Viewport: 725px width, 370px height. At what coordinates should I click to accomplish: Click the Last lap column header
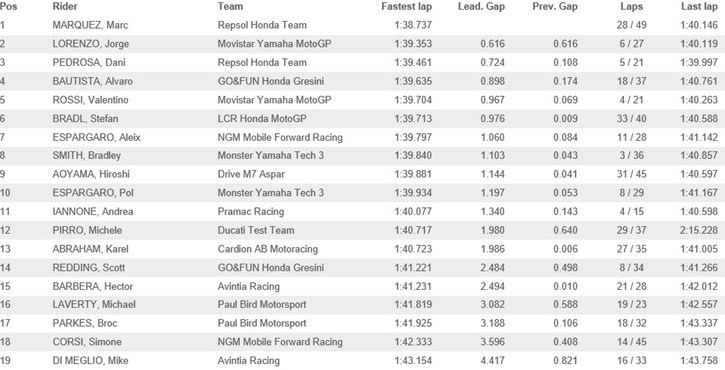click(x=699, y=6)
